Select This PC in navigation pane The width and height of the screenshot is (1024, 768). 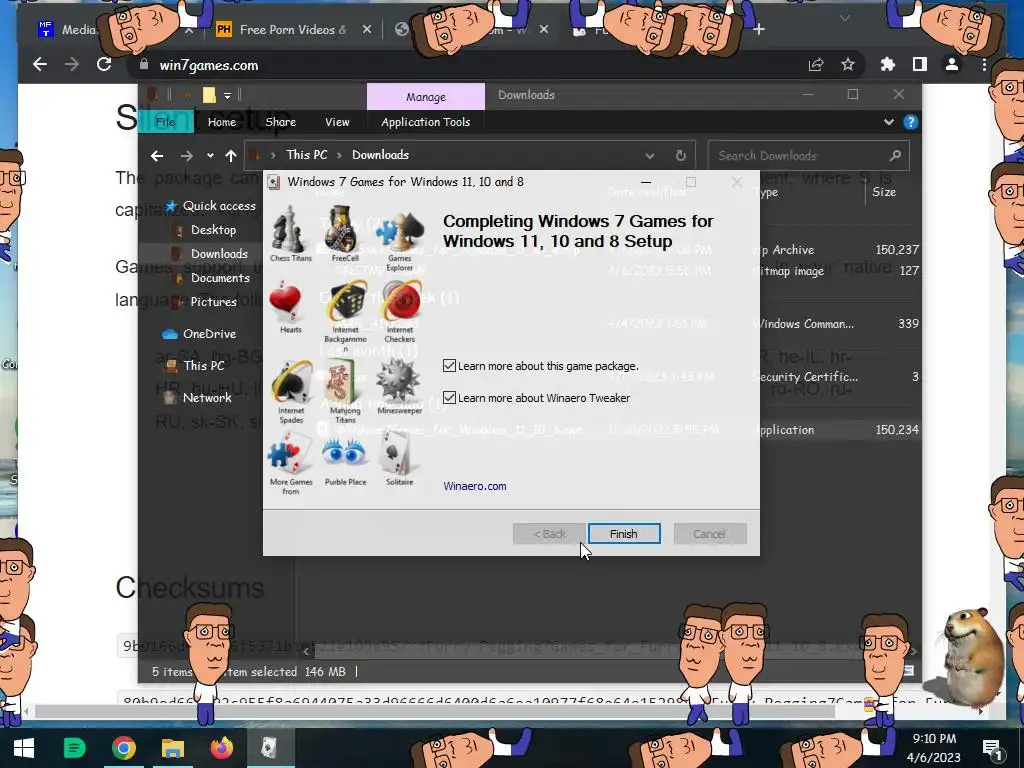coord(194,366)
